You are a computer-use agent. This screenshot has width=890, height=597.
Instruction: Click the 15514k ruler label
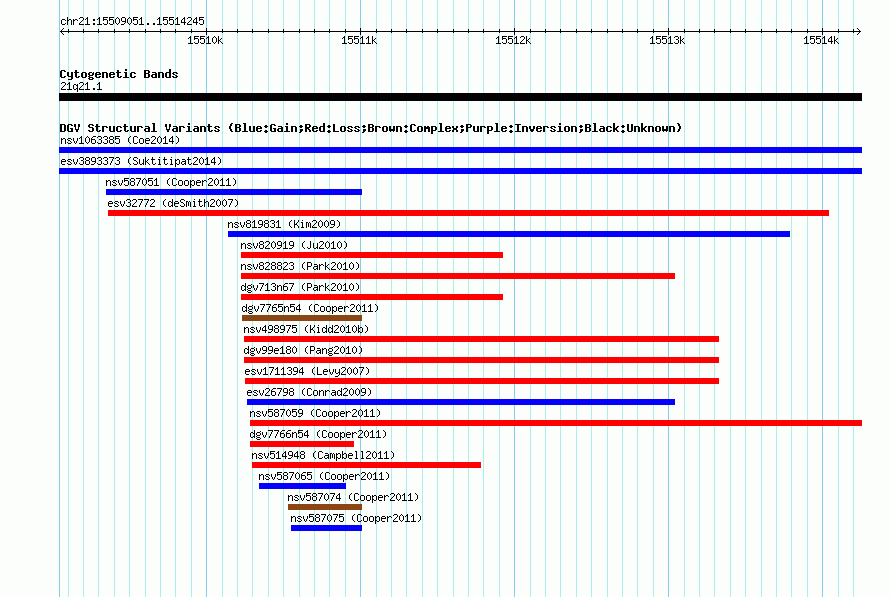pyautogui.click(x=821, y=40)
